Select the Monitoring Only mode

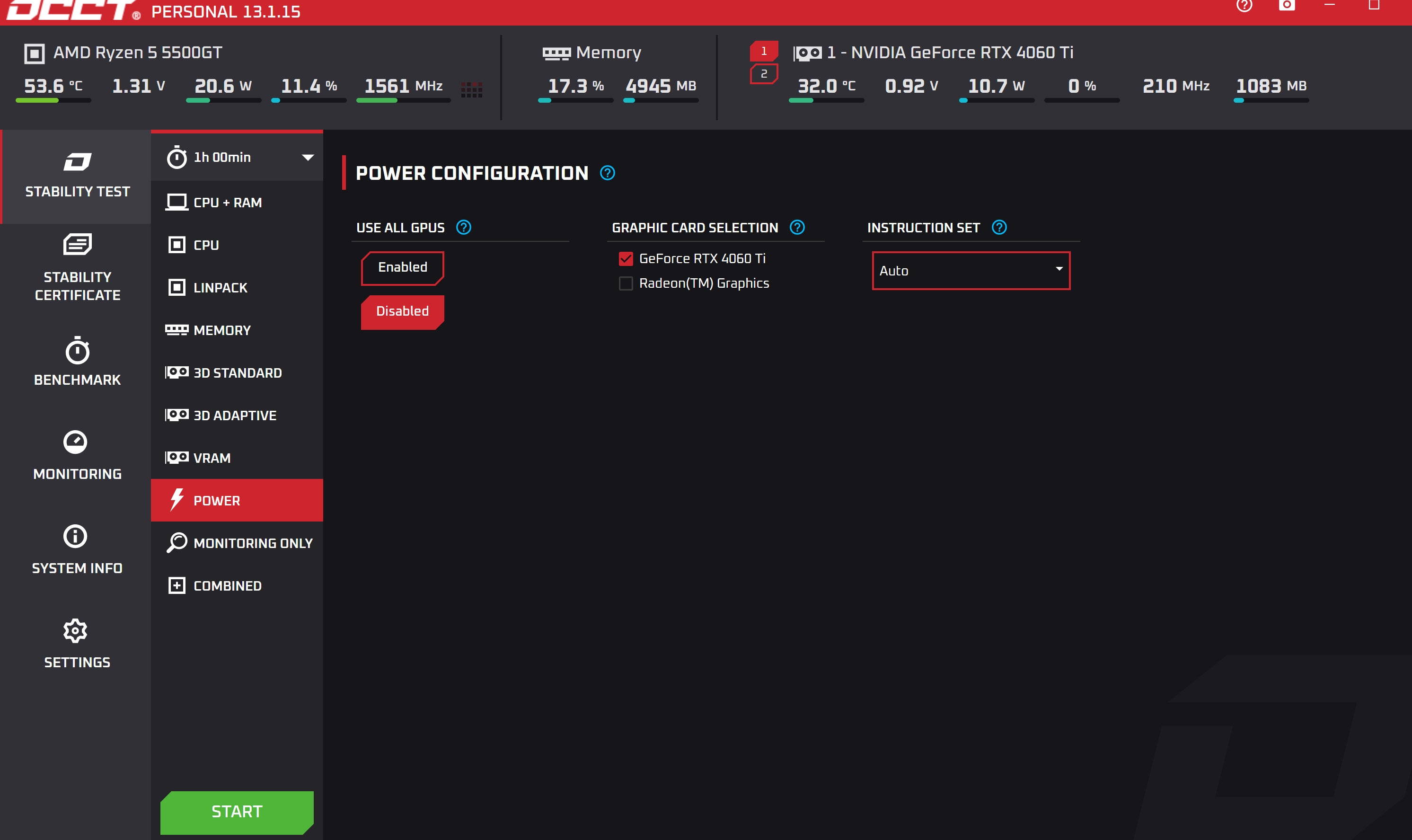(237, 543)
